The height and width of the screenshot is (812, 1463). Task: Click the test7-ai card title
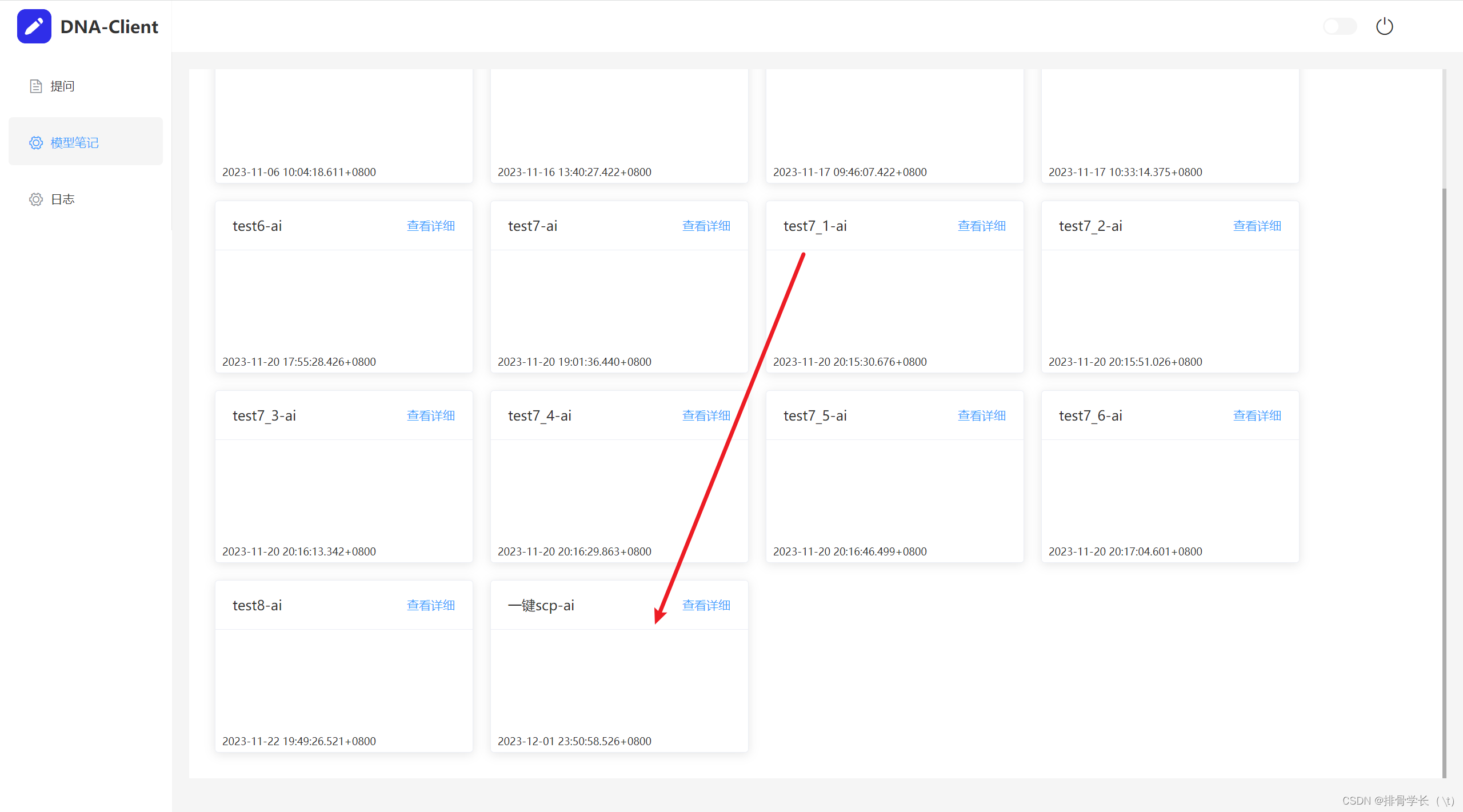pyautogui.click(x=533, y=226)
